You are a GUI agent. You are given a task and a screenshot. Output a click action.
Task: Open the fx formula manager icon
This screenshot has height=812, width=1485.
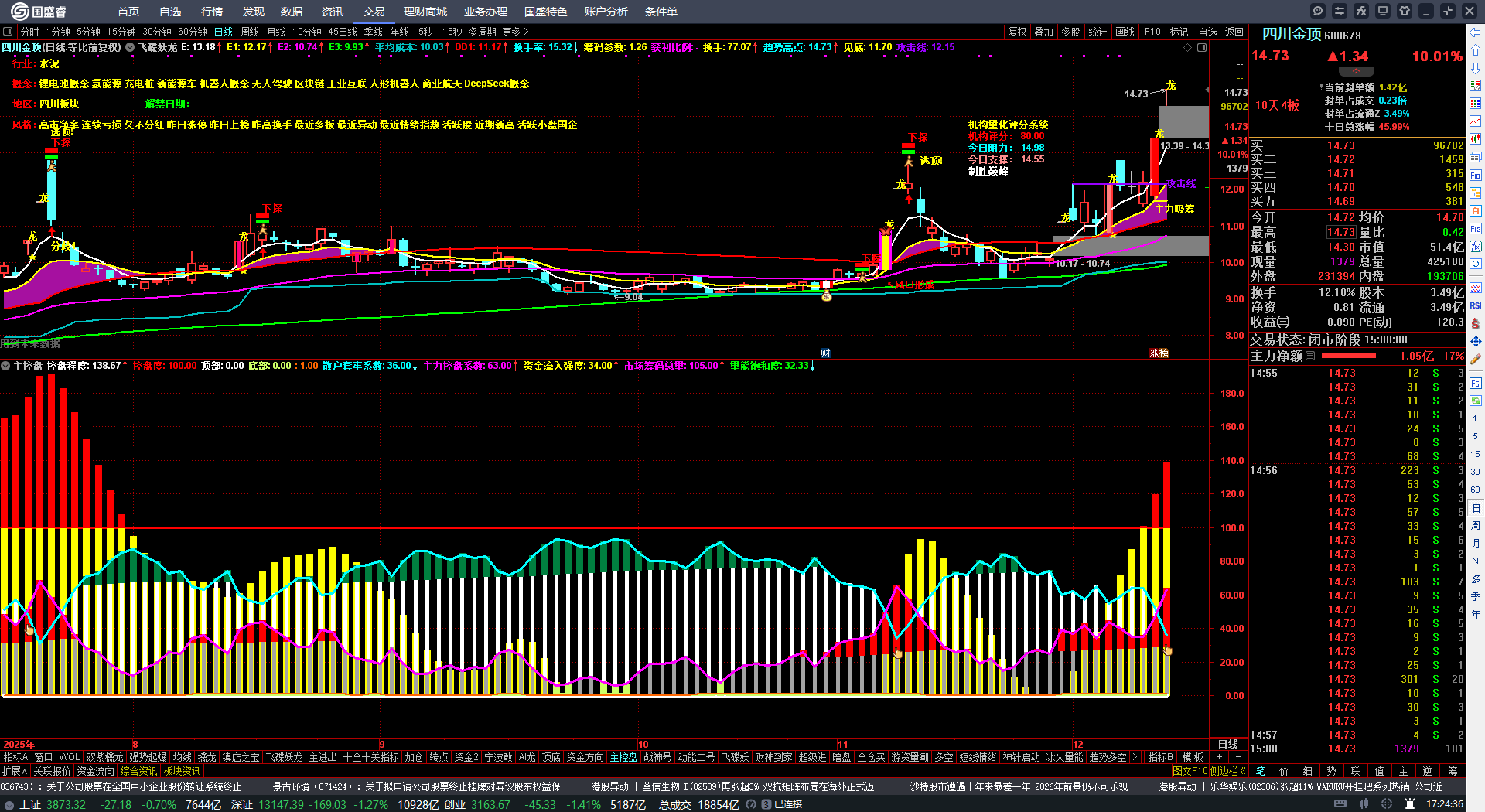tap(1361, 11)
